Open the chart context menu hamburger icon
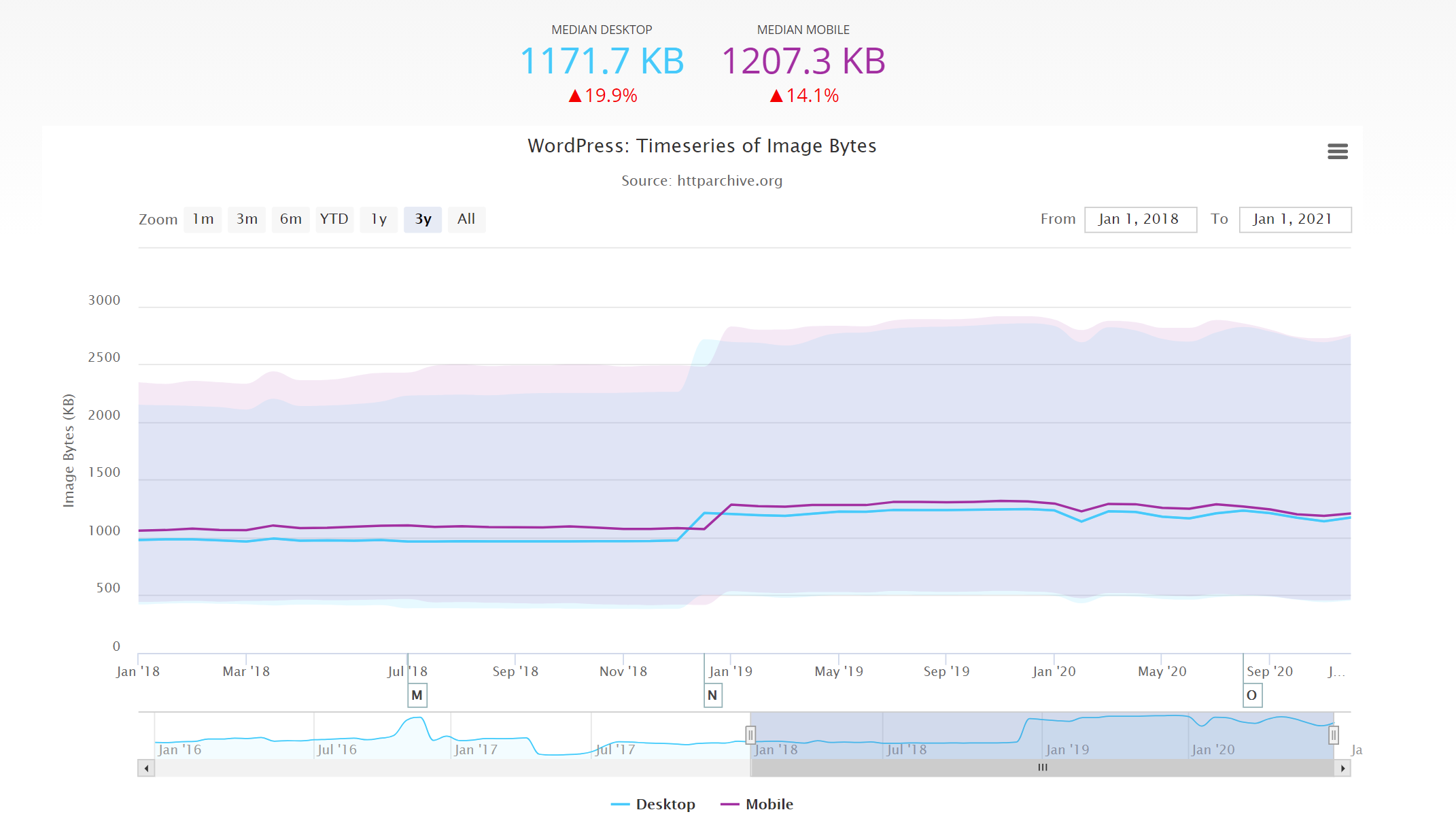Viewport: 1456px width, 827px height. [1337, 151]
